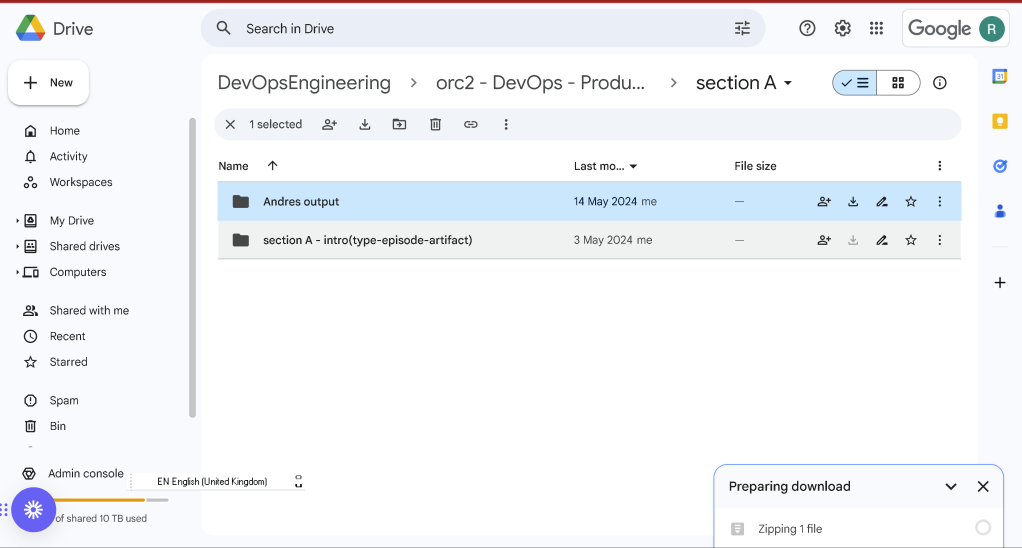Open column options three-dot menu
The width and height of the screenshot is (1022, 548).
coord(939,166)
